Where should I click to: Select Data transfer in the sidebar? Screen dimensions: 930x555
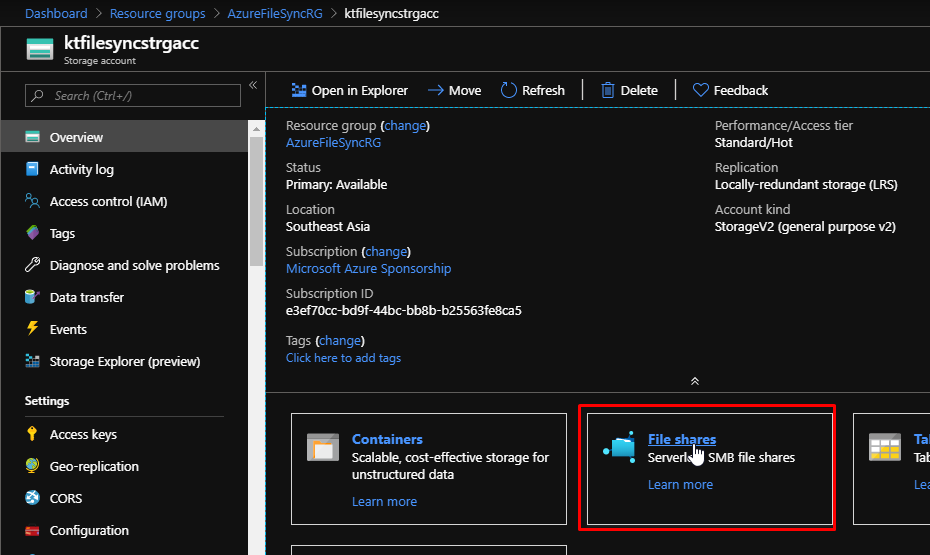pyautogui.click(x=125, y=297)
